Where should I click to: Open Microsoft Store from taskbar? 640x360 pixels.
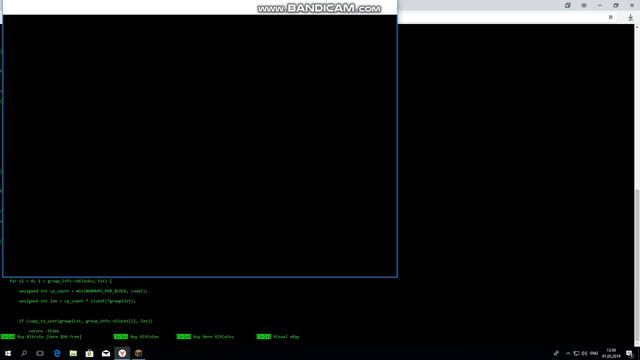tap(89, 353)
